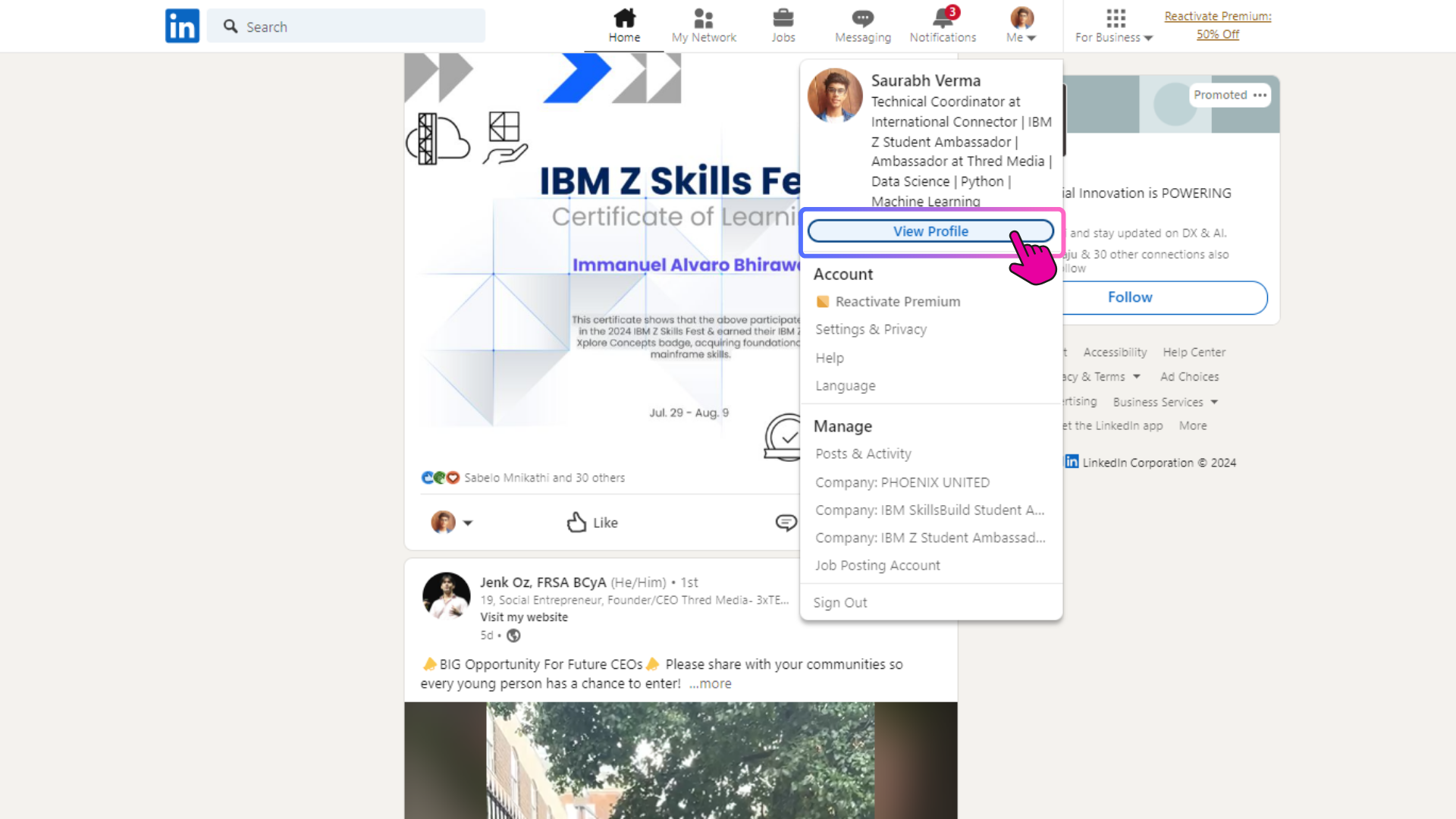The width and height of the screenshot is (1456, 819).
Task: Expand the Privacy & Terms dropdown
Action: point(1098,376)
